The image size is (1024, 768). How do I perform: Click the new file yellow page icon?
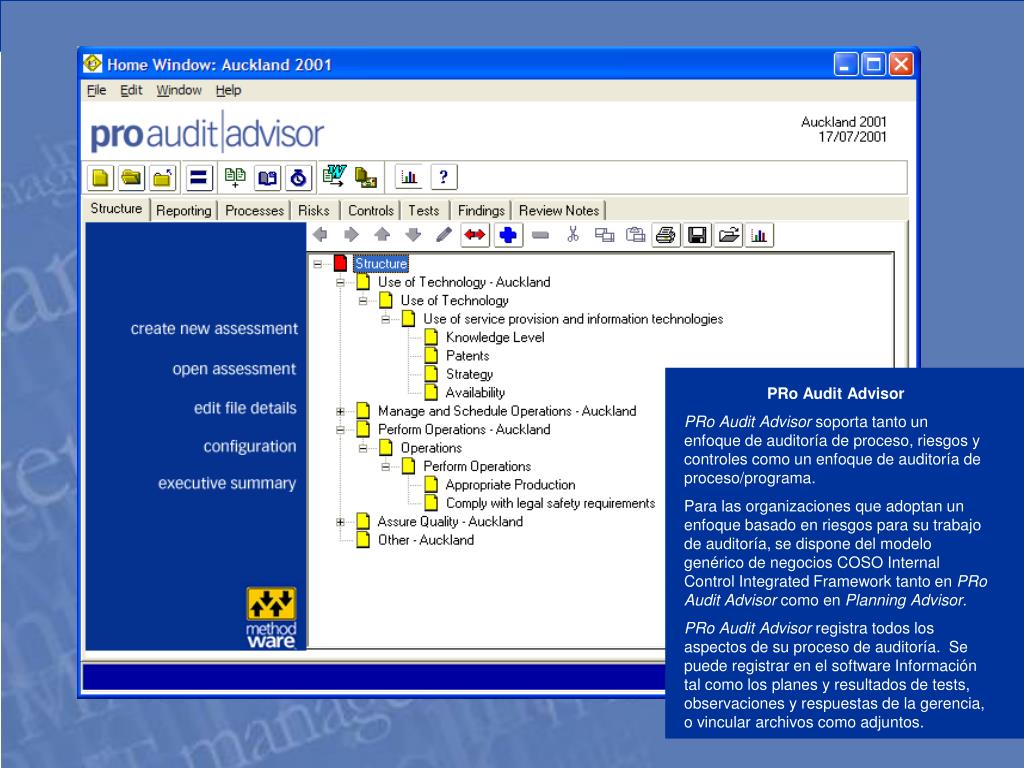point(100,178)
